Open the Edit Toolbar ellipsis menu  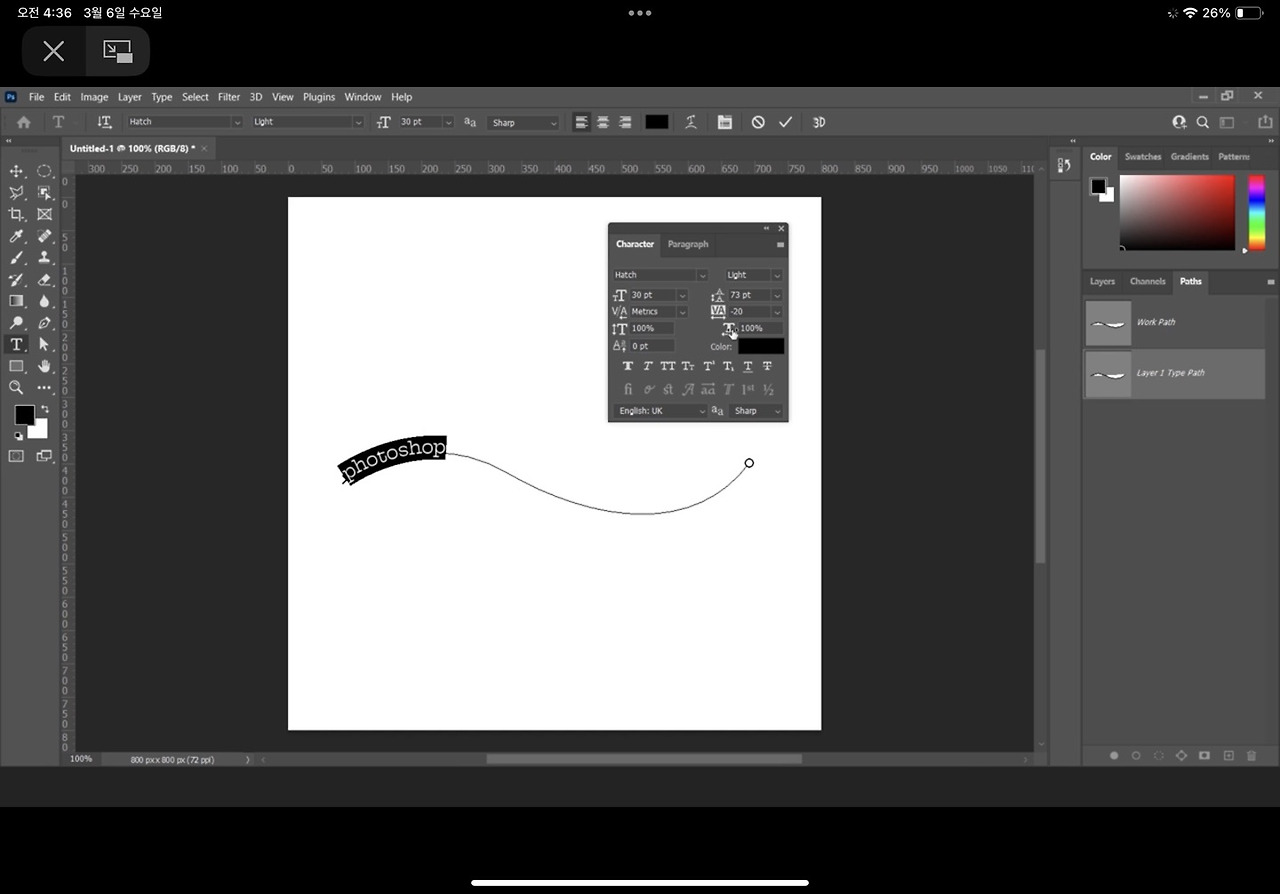click(x=44, y=387)
